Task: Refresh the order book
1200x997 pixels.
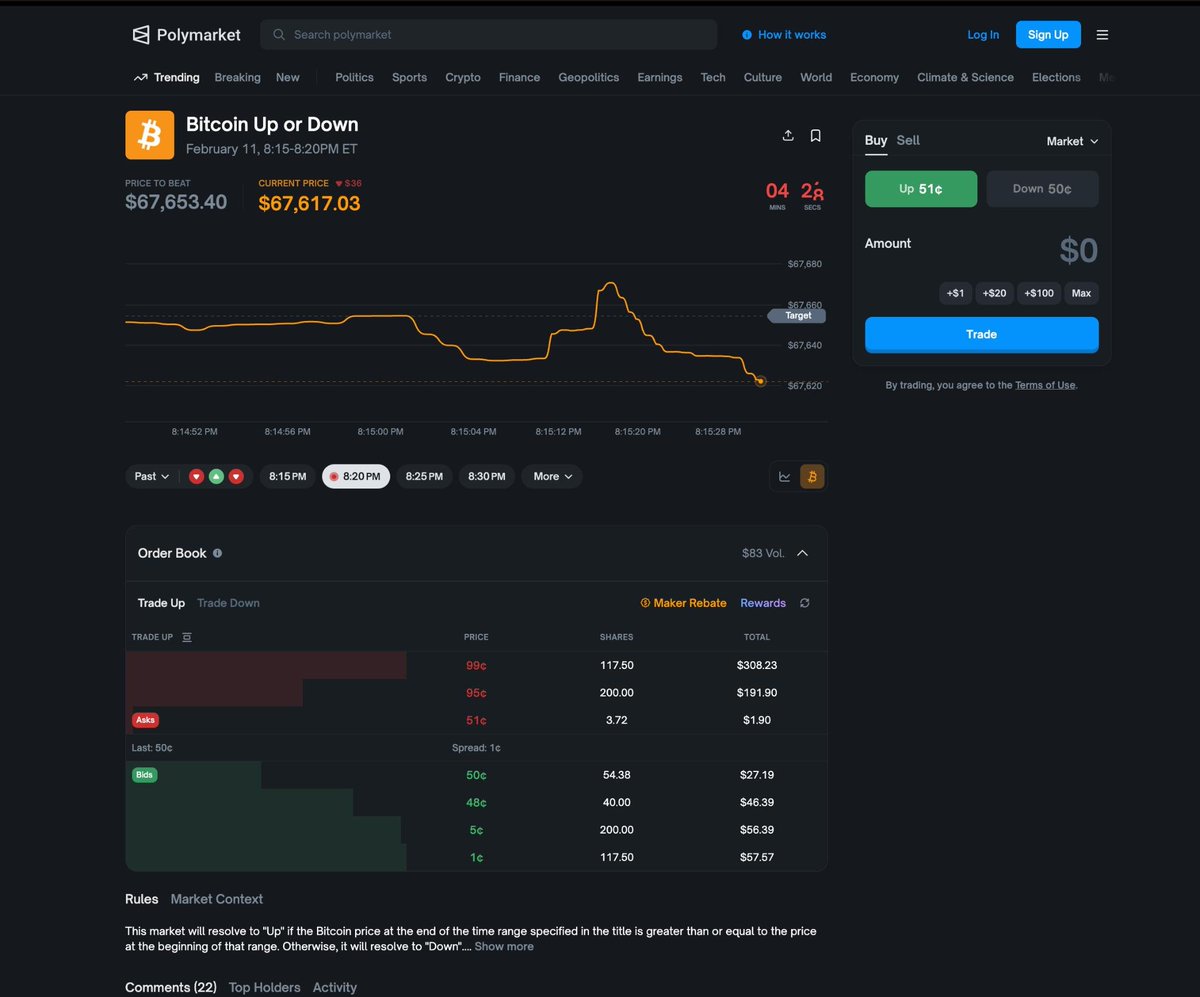Action: 805,603
